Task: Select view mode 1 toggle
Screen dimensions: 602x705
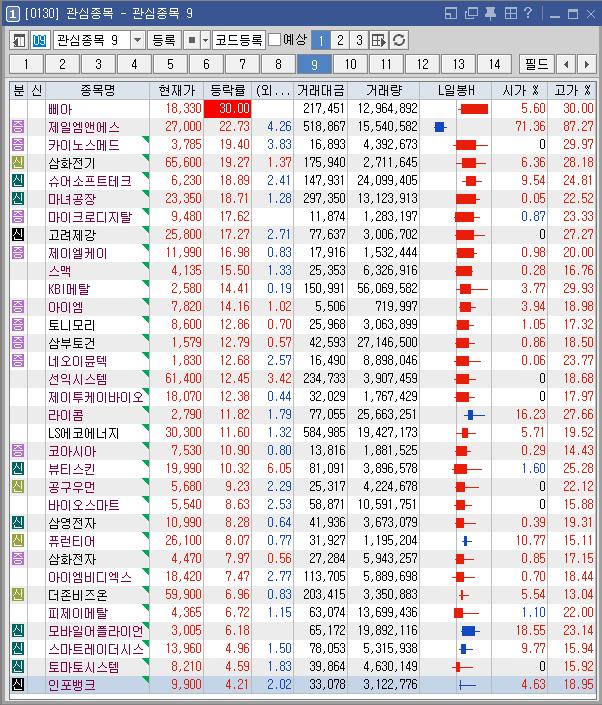Action: (321, 40)
